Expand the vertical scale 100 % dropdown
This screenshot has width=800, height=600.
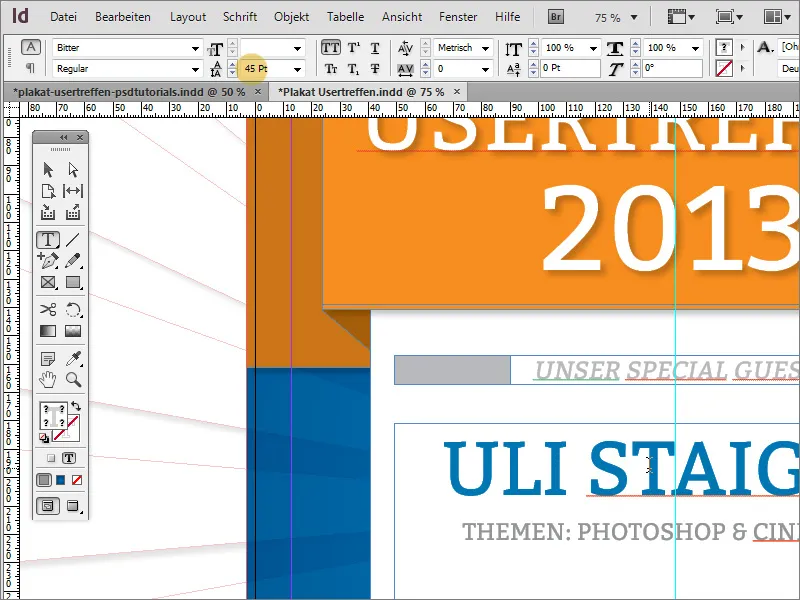point(593,48)
